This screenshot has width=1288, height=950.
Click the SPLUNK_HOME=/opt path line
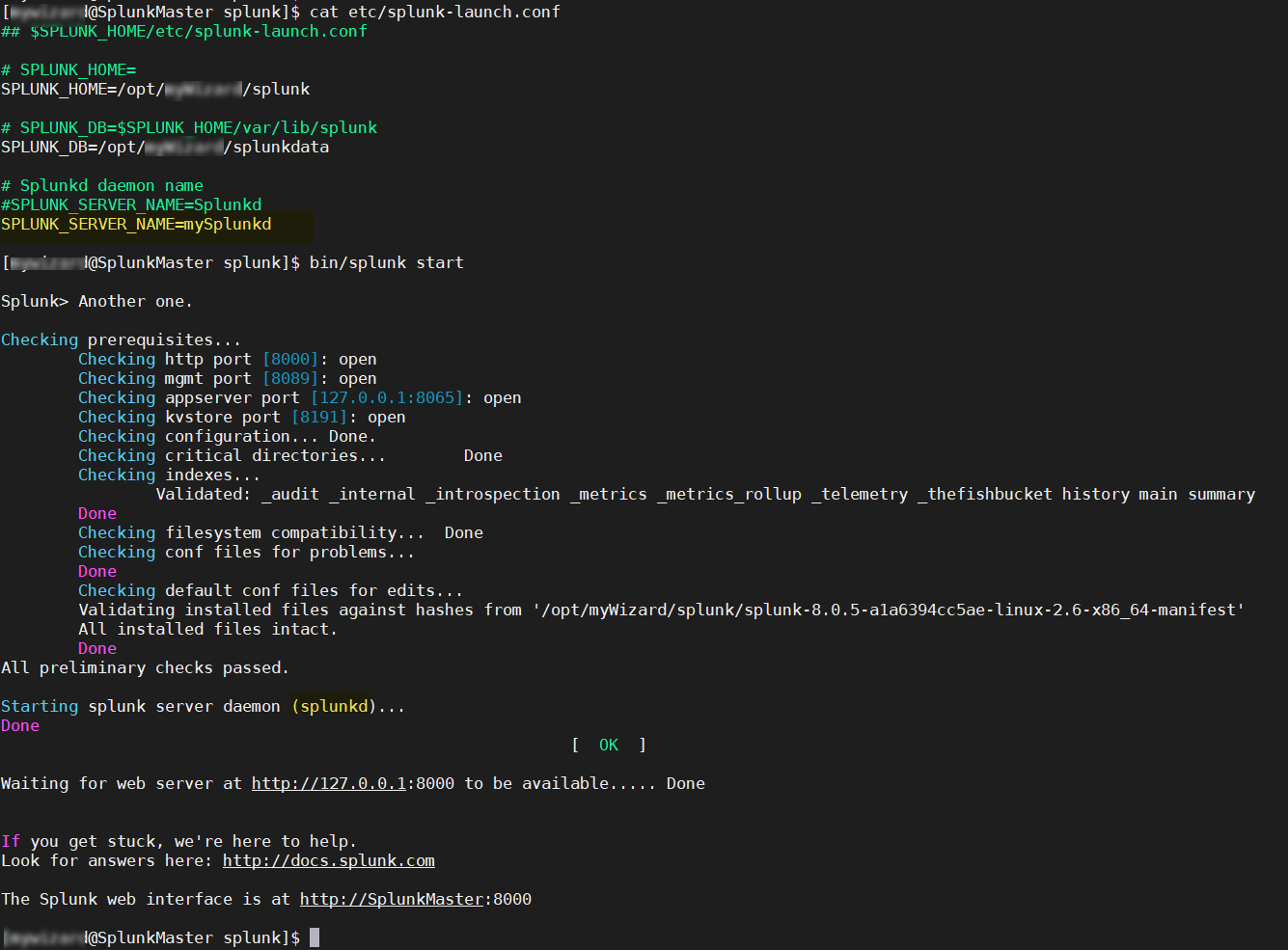click(x=155, y=89)
